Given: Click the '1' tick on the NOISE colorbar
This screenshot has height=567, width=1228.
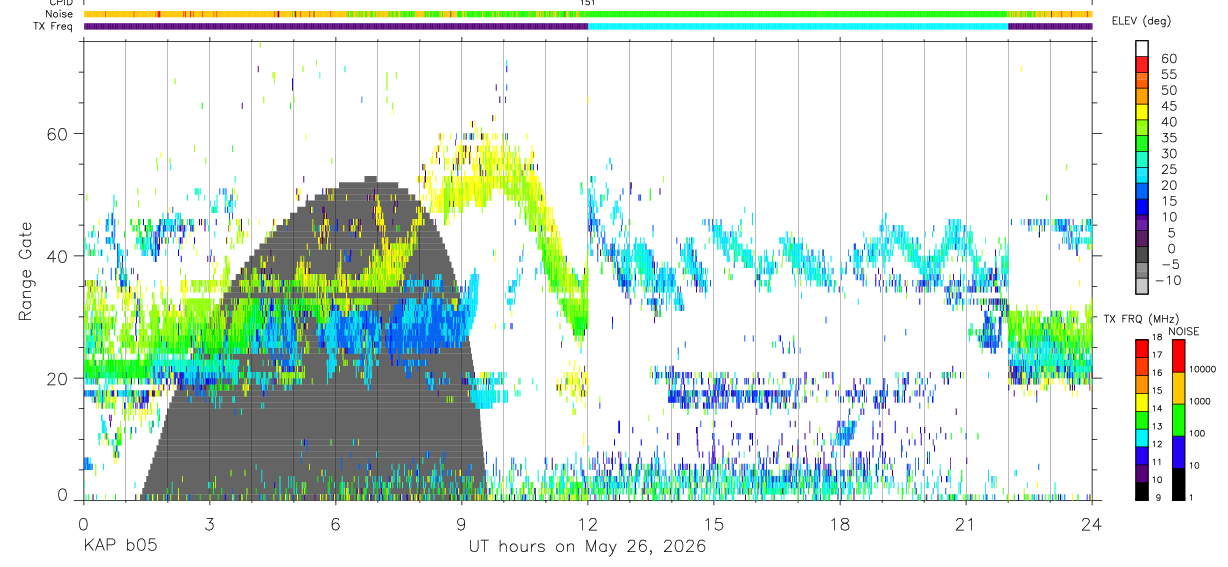Looking at the screenshot, I should [x=1193, y=497].
